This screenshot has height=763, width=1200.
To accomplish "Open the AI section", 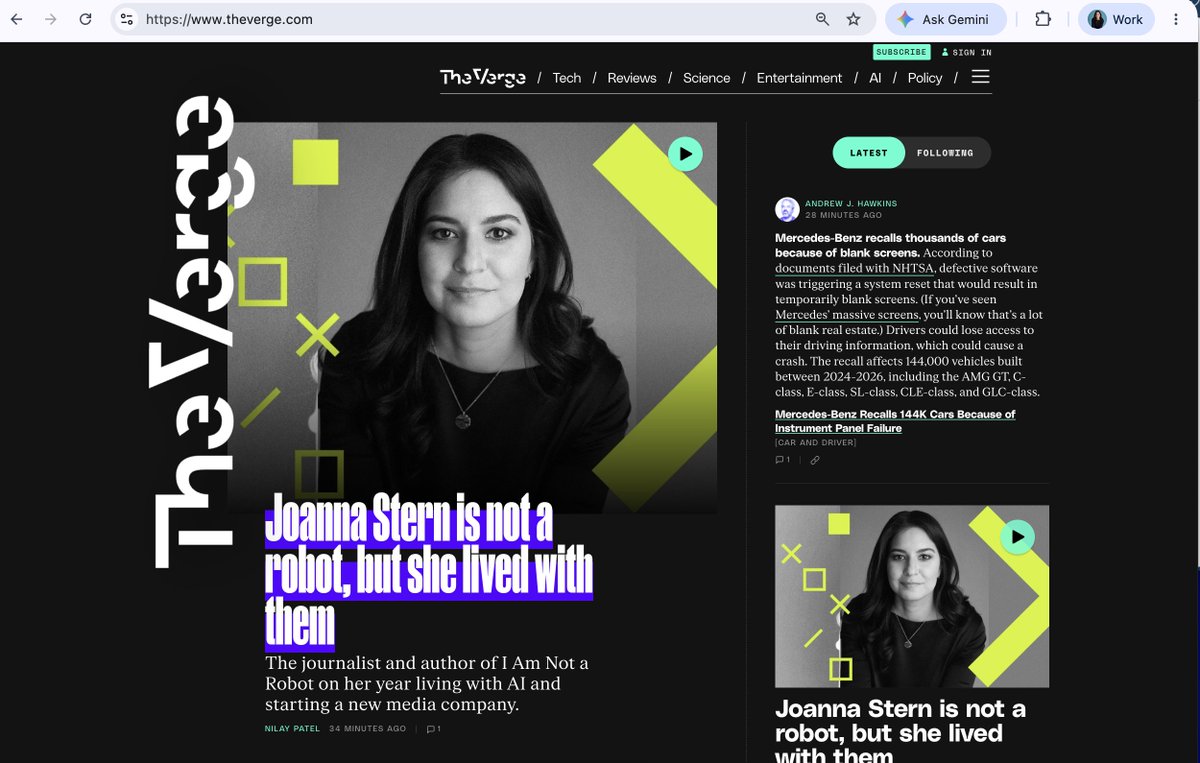I will 875,78.
